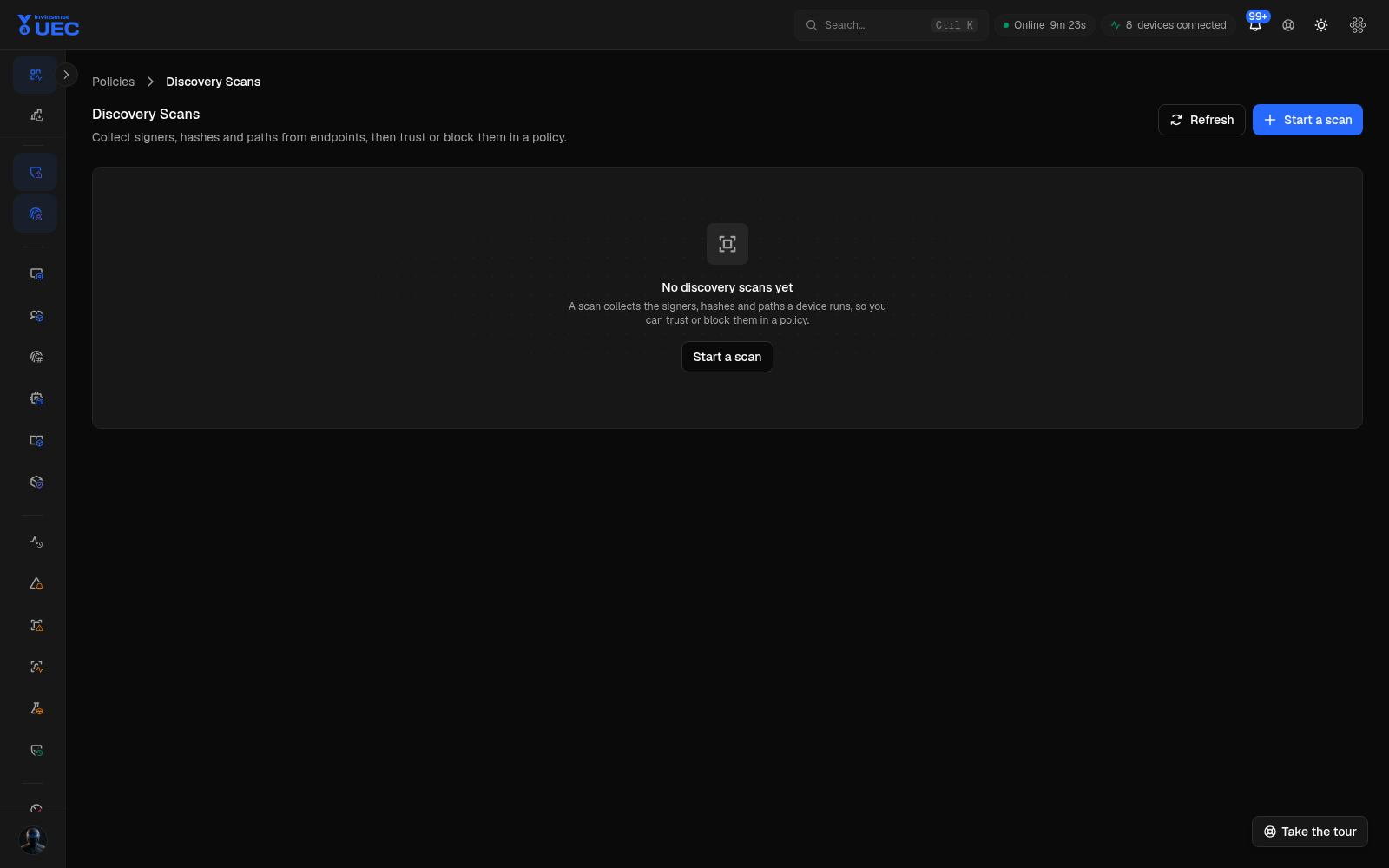Open the cube with shield sidebar icon
The image size is (1389, 868).
click(x=36, y=482)
